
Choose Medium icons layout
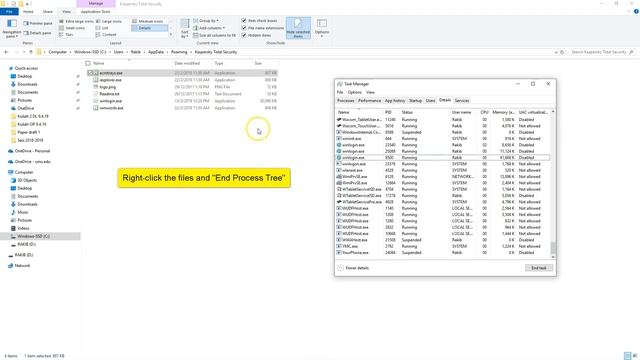pyautogui.click(x=148, y=21)
